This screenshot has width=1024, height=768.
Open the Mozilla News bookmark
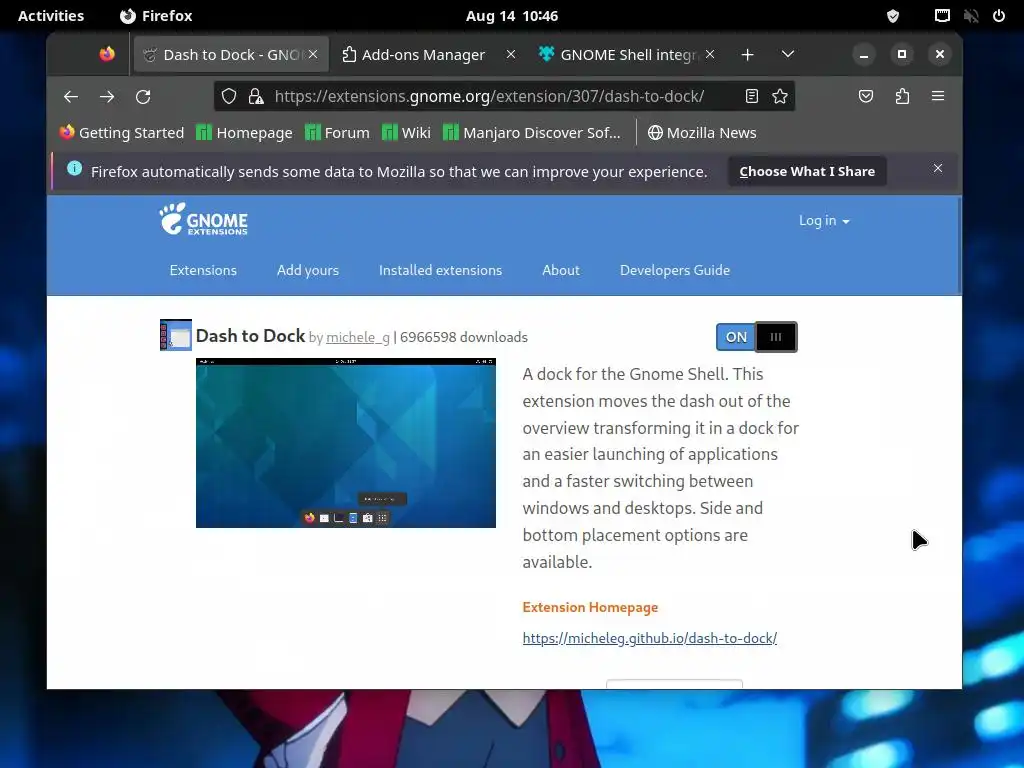(702, 133)
